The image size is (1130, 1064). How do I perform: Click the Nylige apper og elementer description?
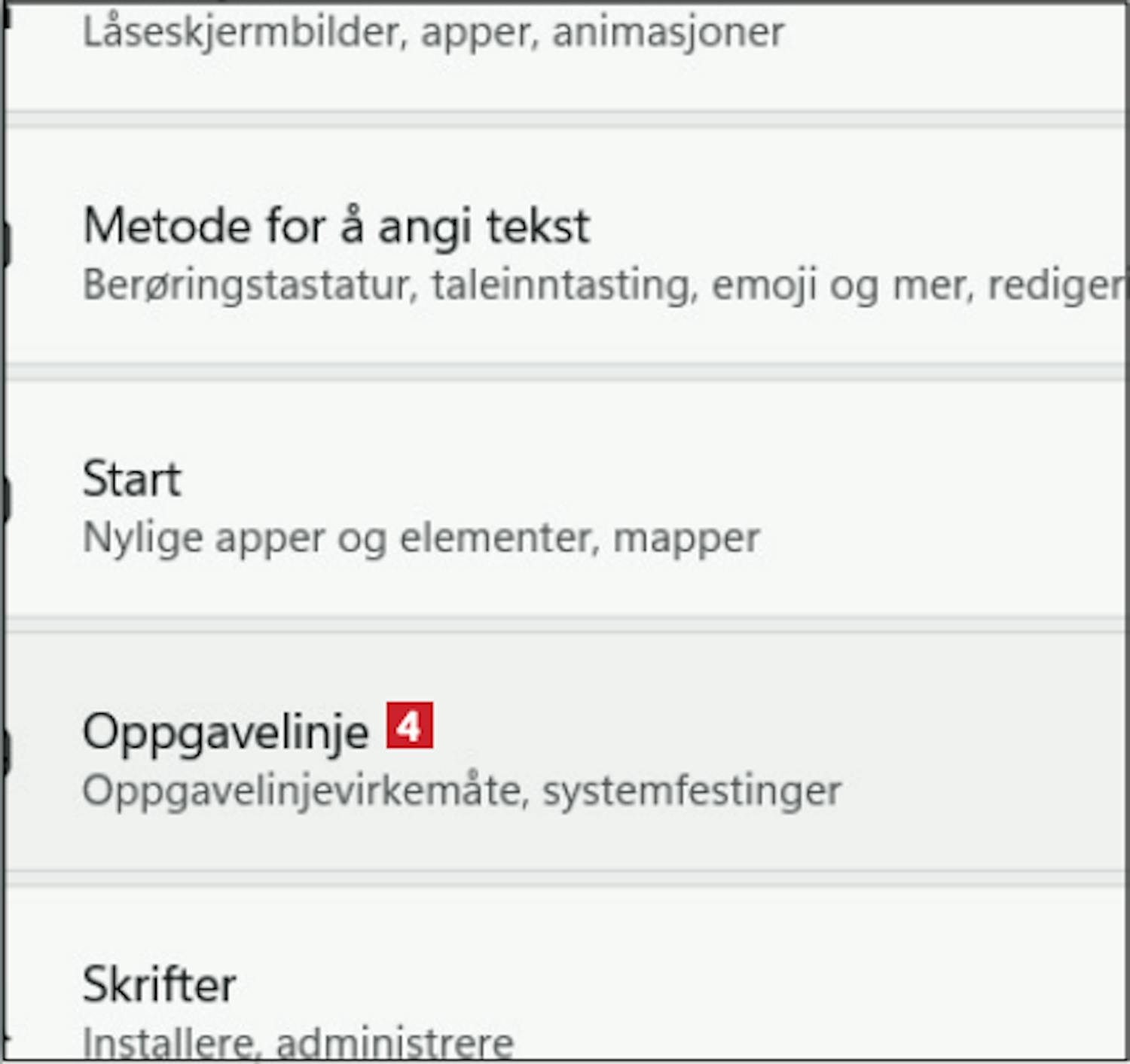click(420, 538)
